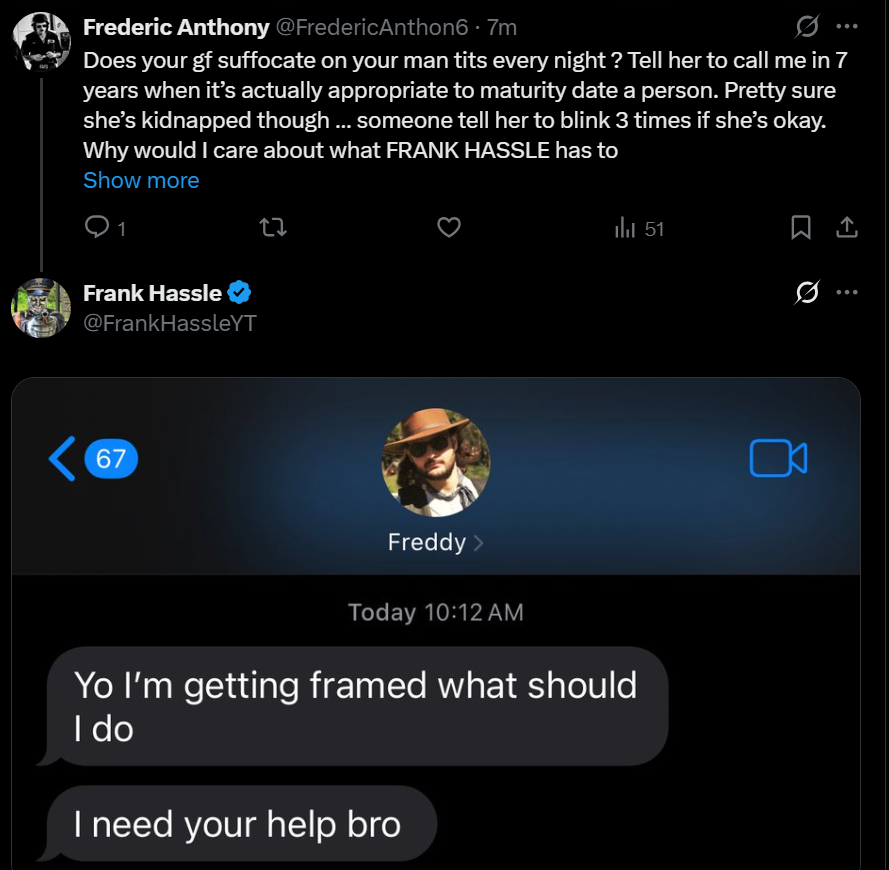Retweet Frederic Anthony's post
The image size is (889, 870).
273,228
